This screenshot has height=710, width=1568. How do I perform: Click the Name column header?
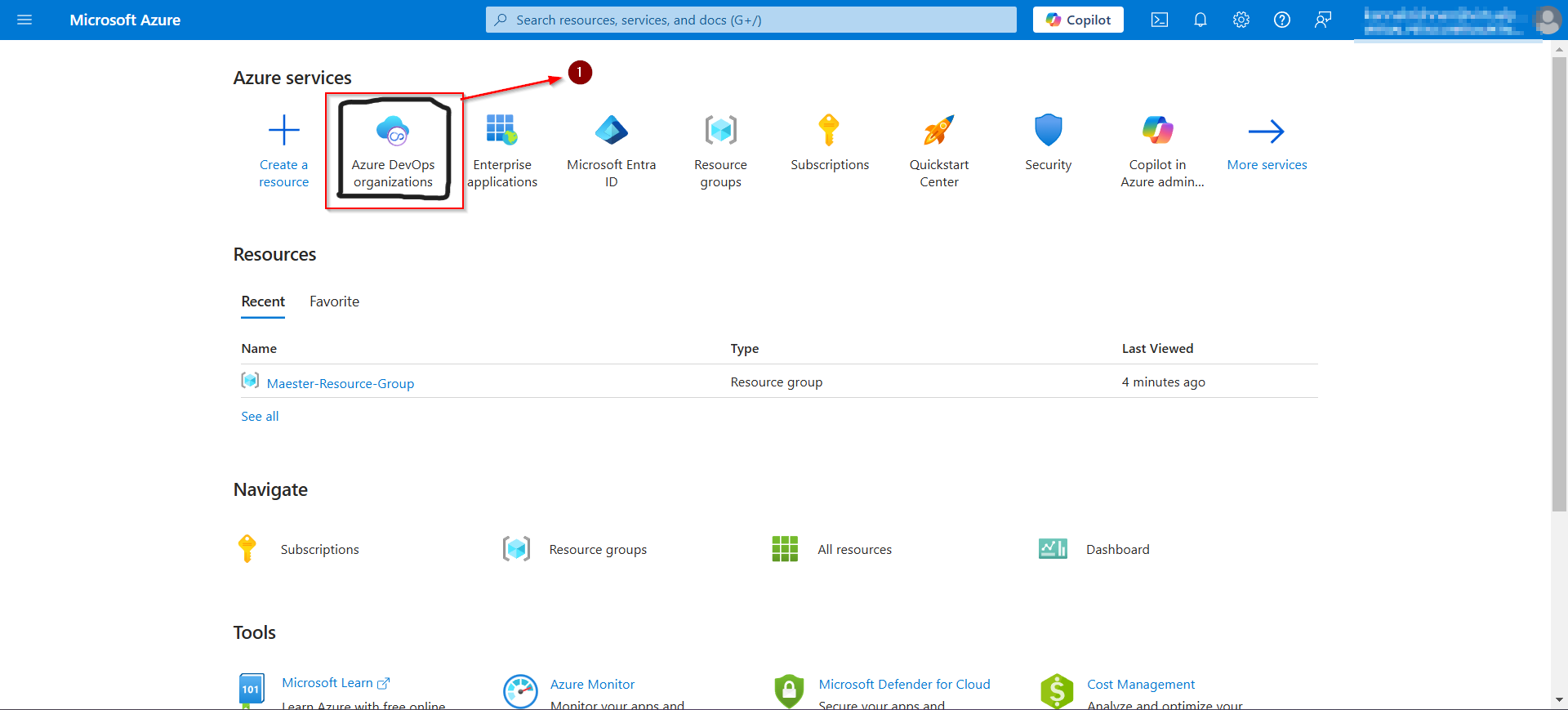(x=259, y=349)
